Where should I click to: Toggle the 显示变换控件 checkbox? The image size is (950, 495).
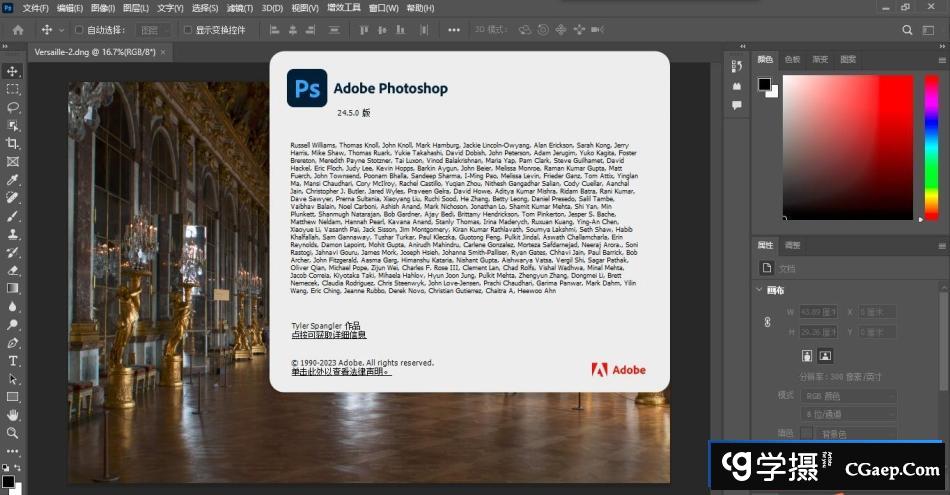(x=187, y=30)
